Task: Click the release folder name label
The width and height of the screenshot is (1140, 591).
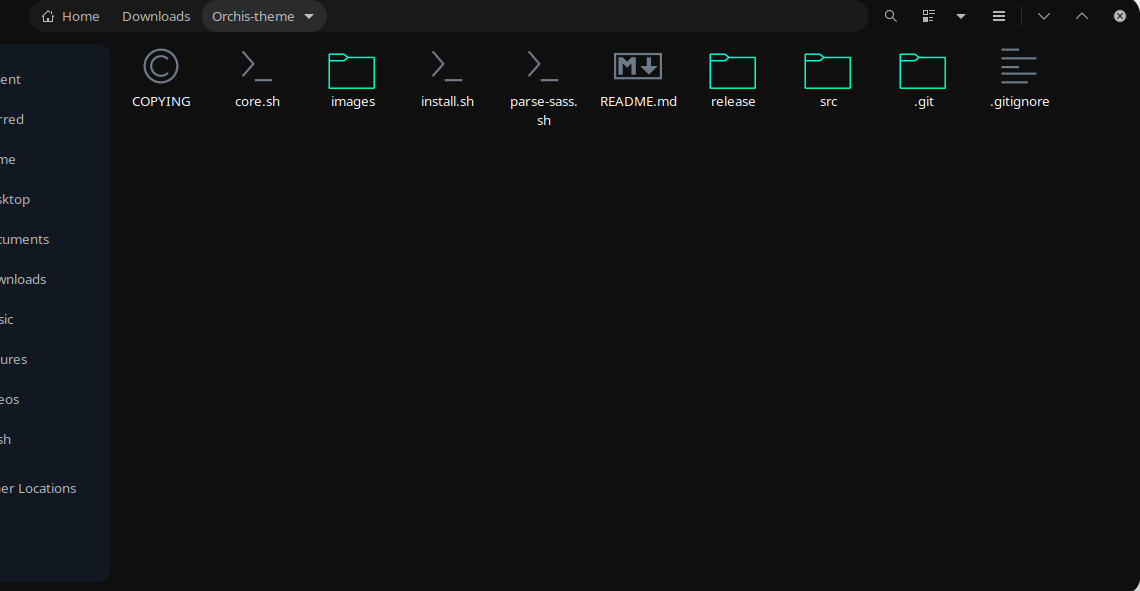Action: 733,102
